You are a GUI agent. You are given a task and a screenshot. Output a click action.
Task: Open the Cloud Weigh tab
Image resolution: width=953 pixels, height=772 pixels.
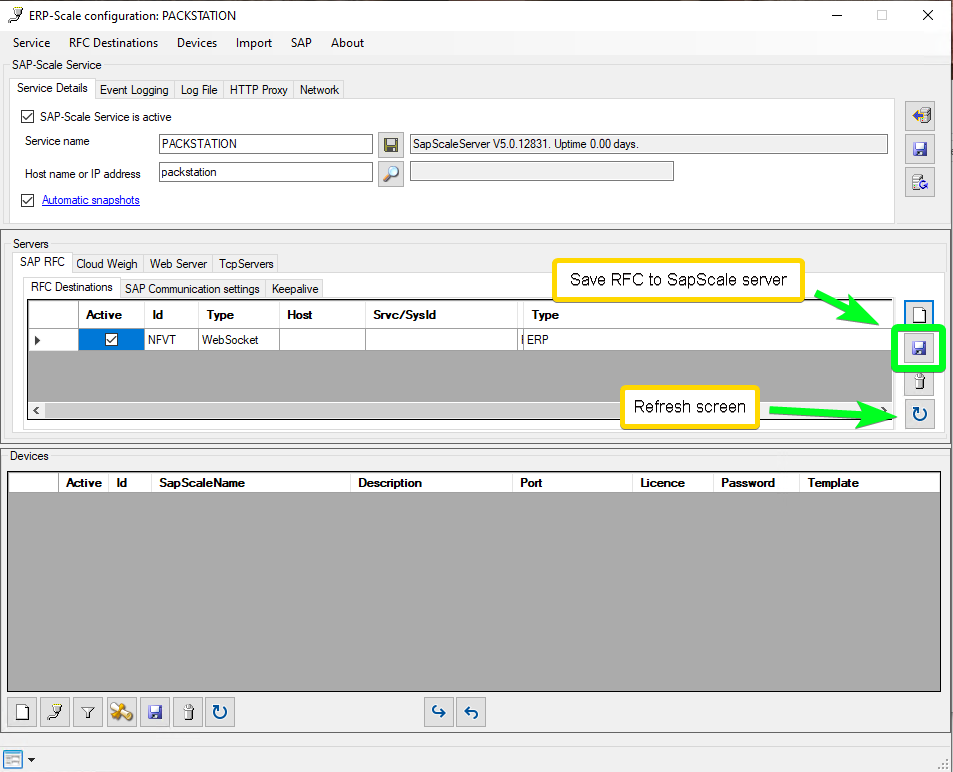107,264
